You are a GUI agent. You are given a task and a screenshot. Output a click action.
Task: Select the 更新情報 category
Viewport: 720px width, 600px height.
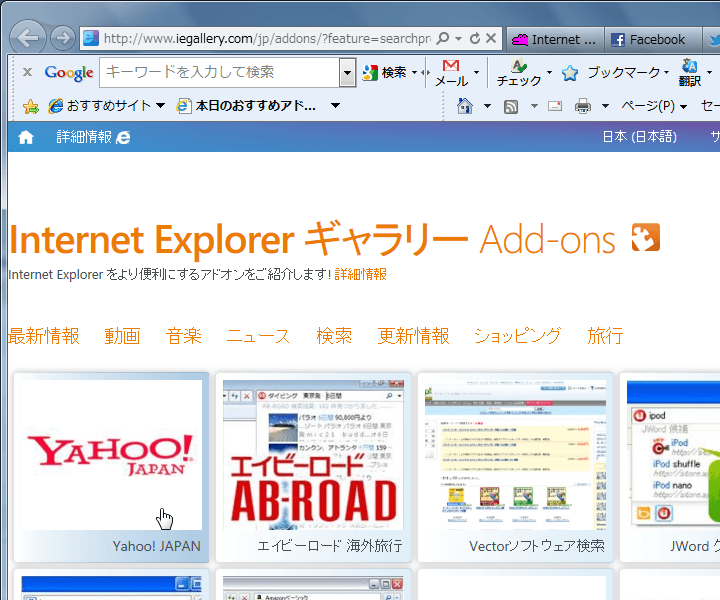click(x=413, y=336)
